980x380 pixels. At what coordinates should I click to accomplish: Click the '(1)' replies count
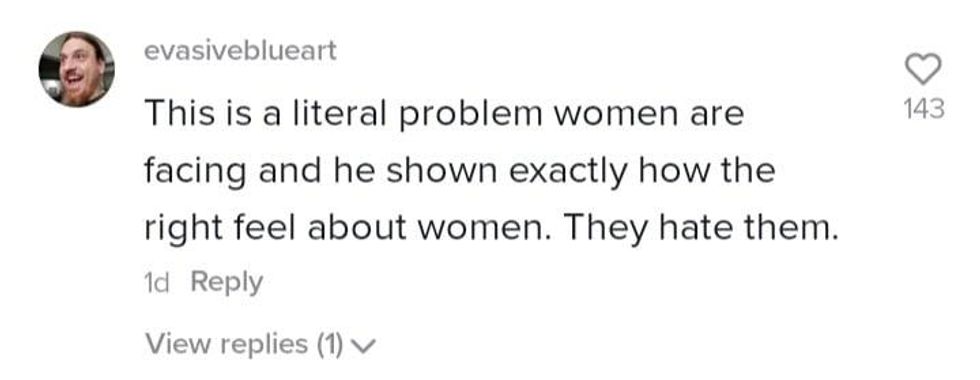[x=329, y=344]
